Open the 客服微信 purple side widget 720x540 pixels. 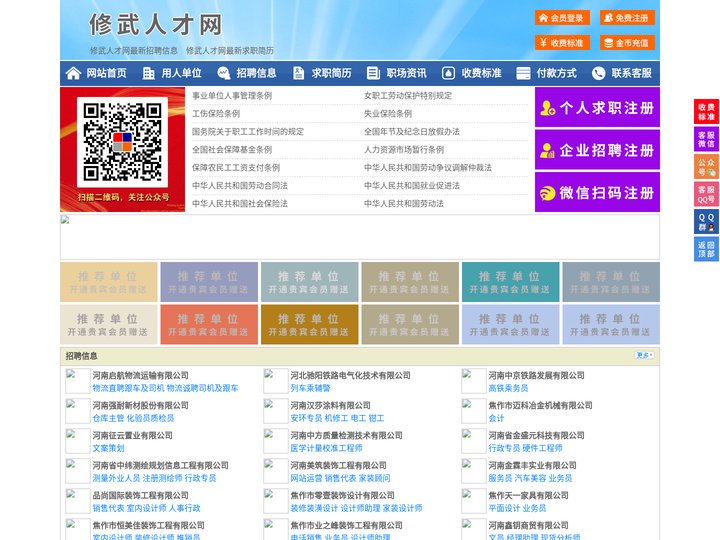point(706,139)
